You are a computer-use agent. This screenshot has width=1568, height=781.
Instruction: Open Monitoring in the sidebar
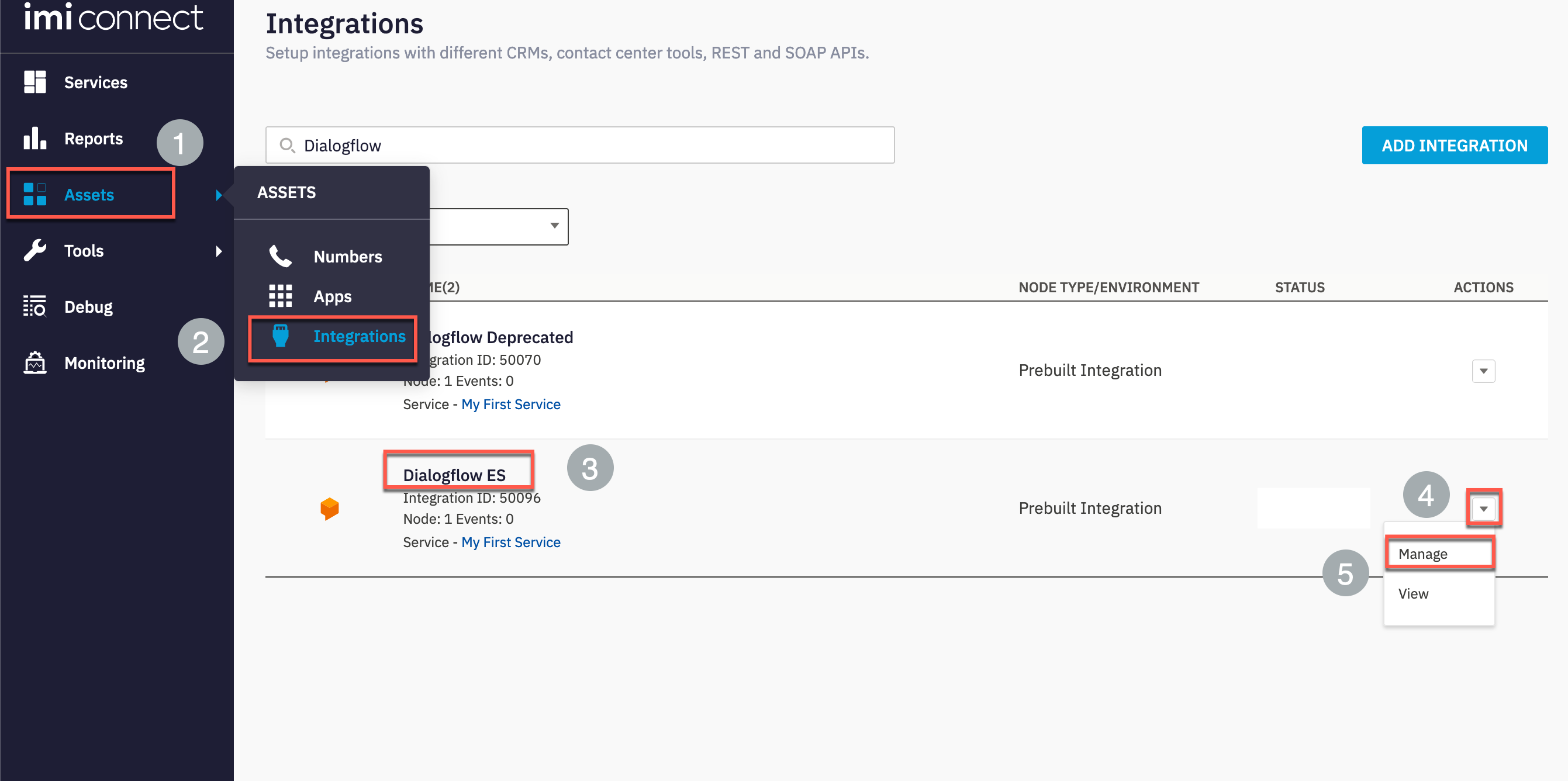click(104, 363)
